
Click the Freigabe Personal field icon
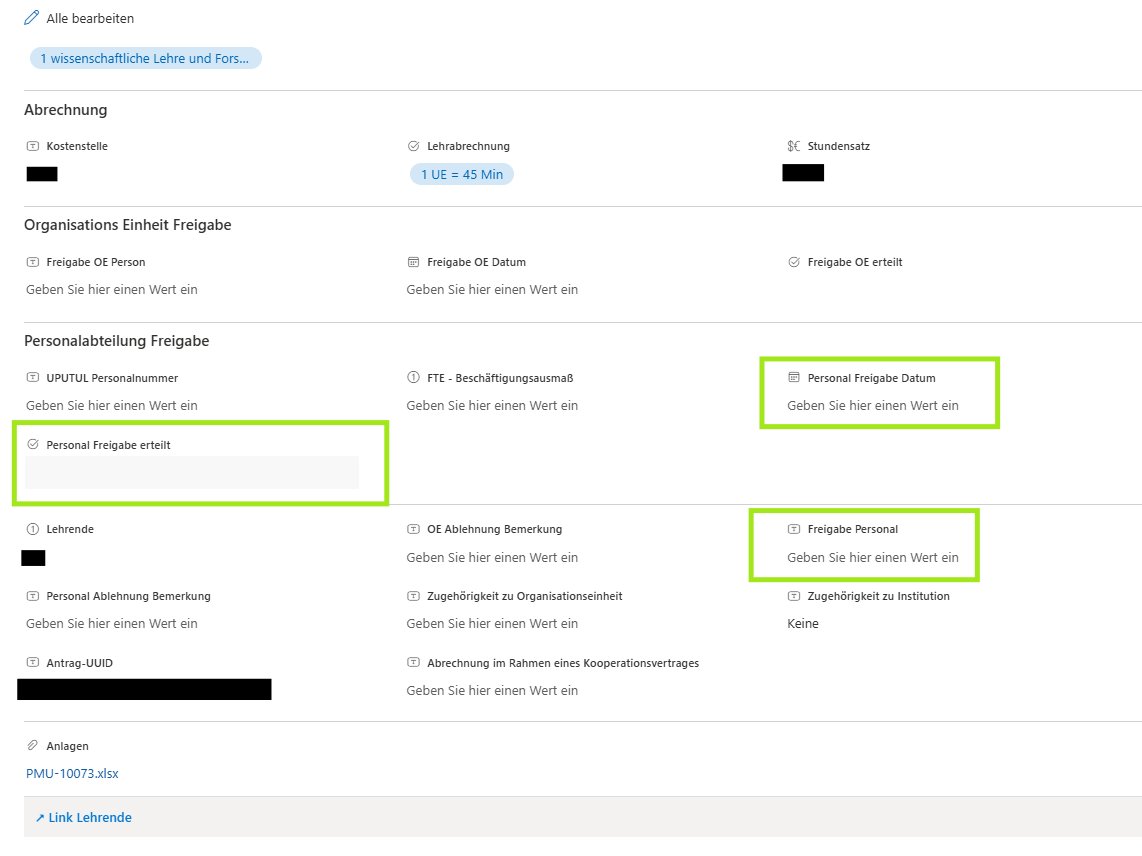tap(794, 529)
